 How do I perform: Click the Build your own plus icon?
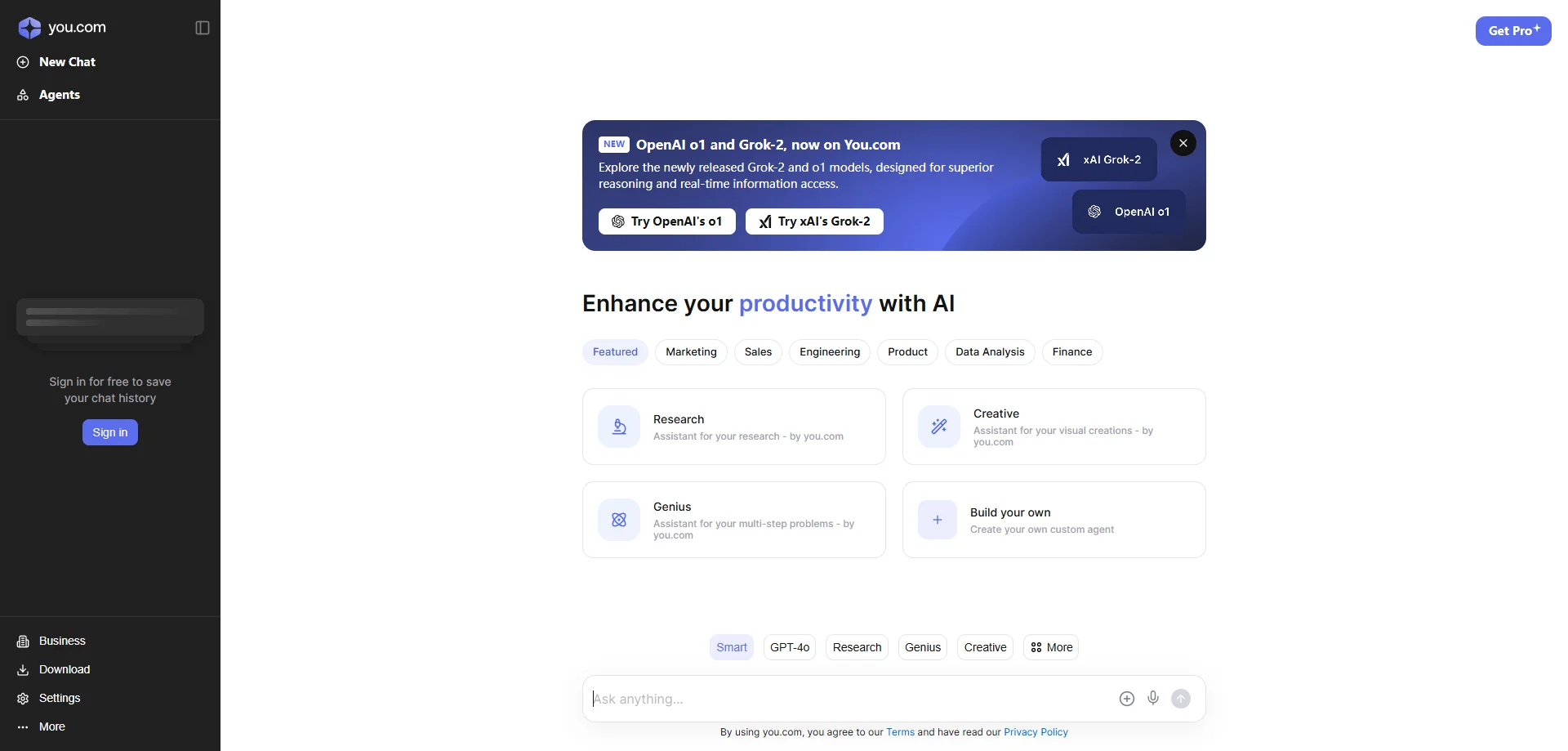click(938, 520)
